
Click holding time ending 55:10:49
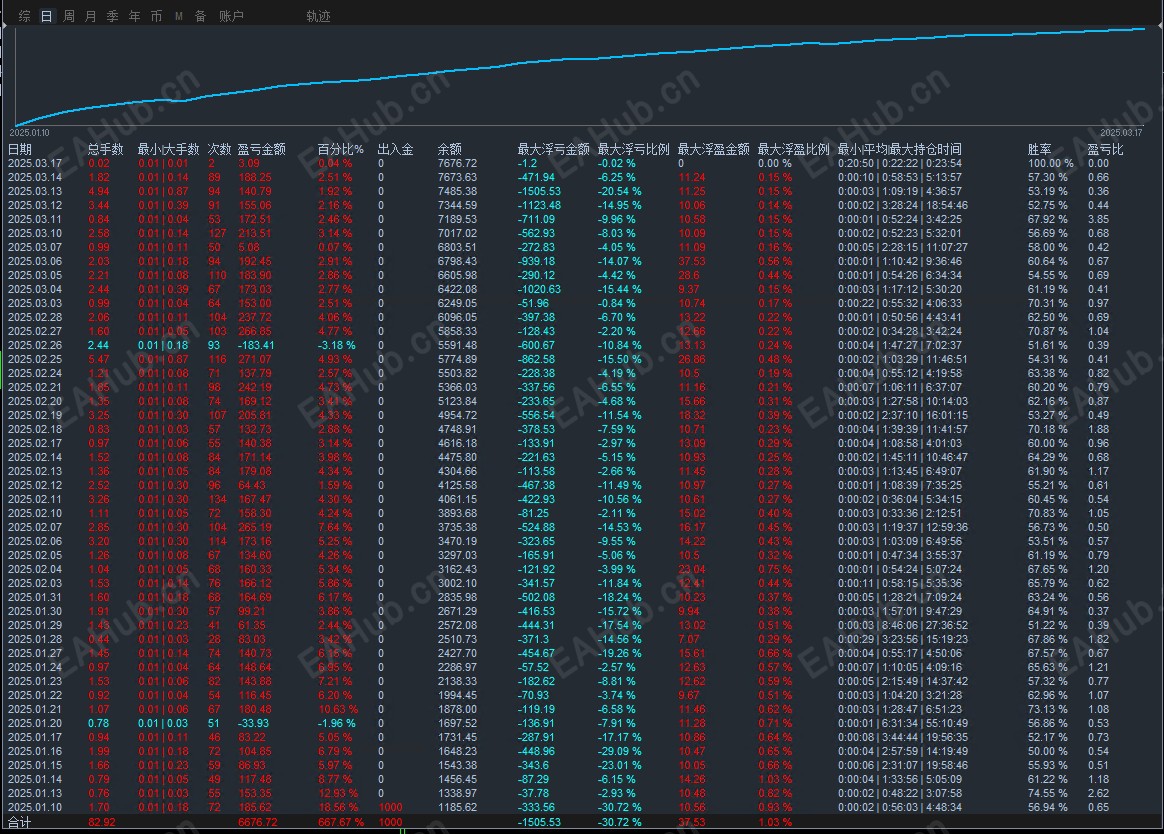(903, 723)
